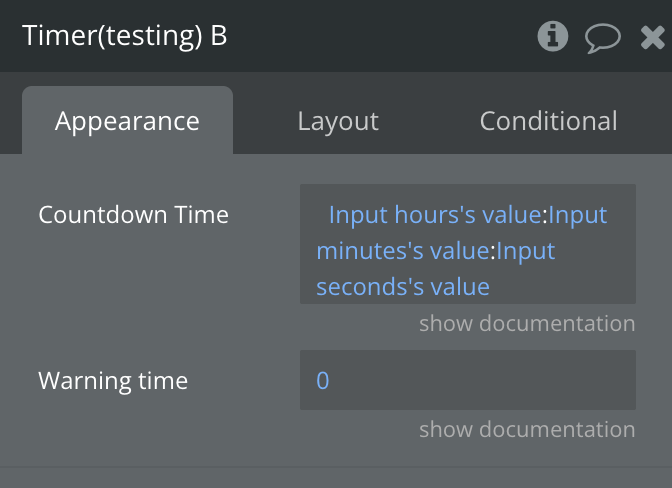Edit the Input seconds's value expression
Viewport: 672px width, 488px height.
(x=403, y=287)
